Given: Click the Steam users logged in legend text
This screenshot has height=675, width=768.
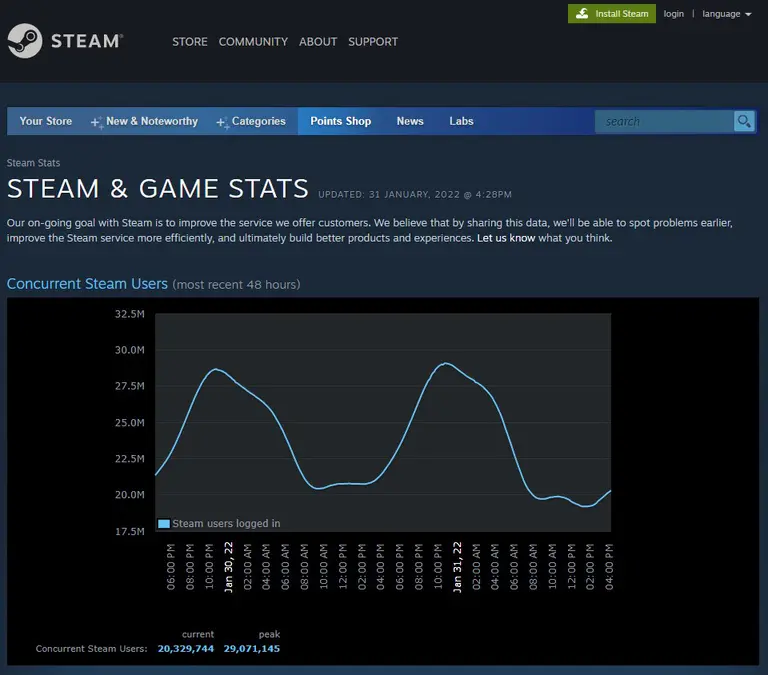Looking at the screenshot, I should [226, 524].
